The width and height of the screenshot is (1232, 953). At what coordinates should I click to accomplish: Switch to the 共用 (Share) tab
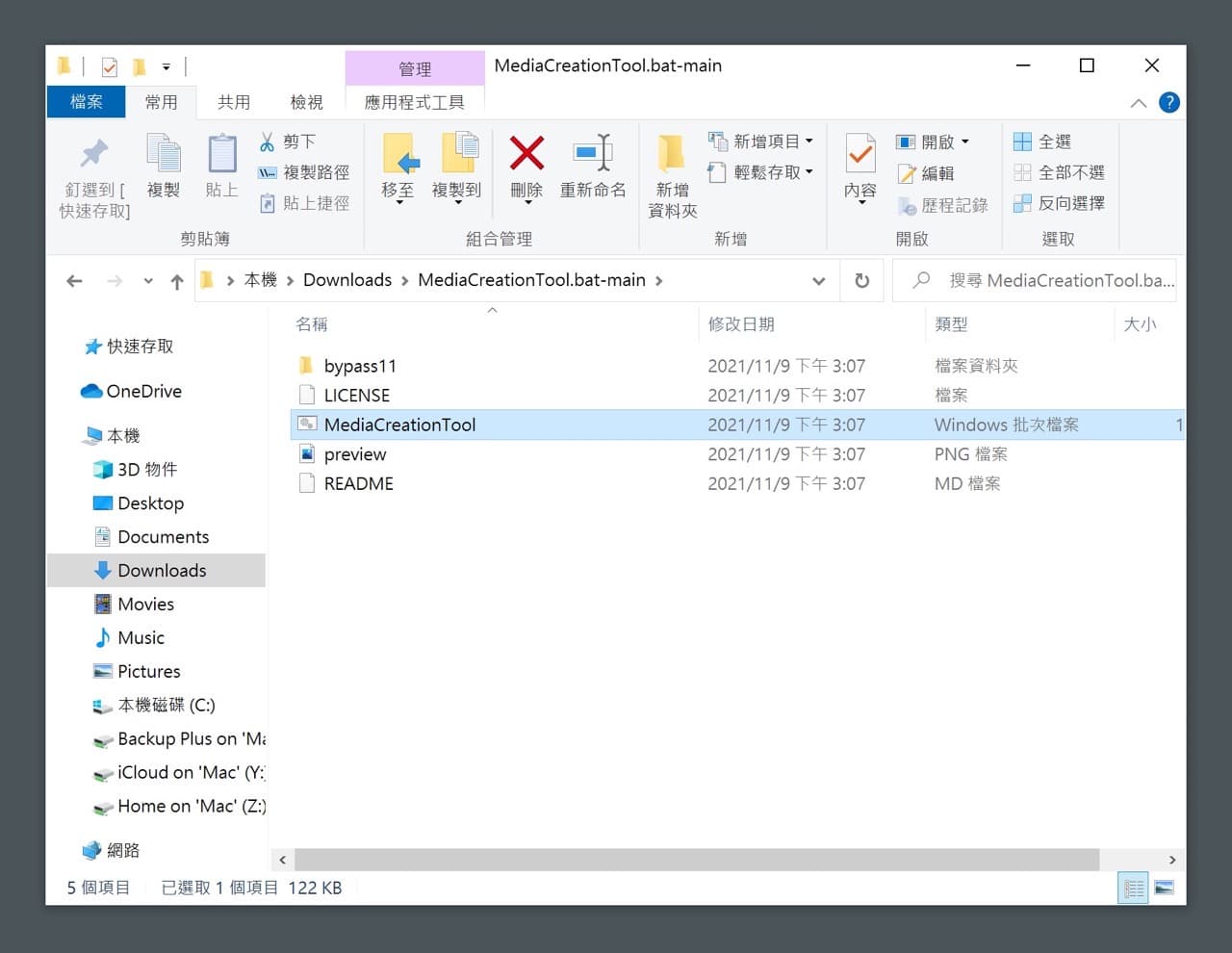tap(234, 102)
